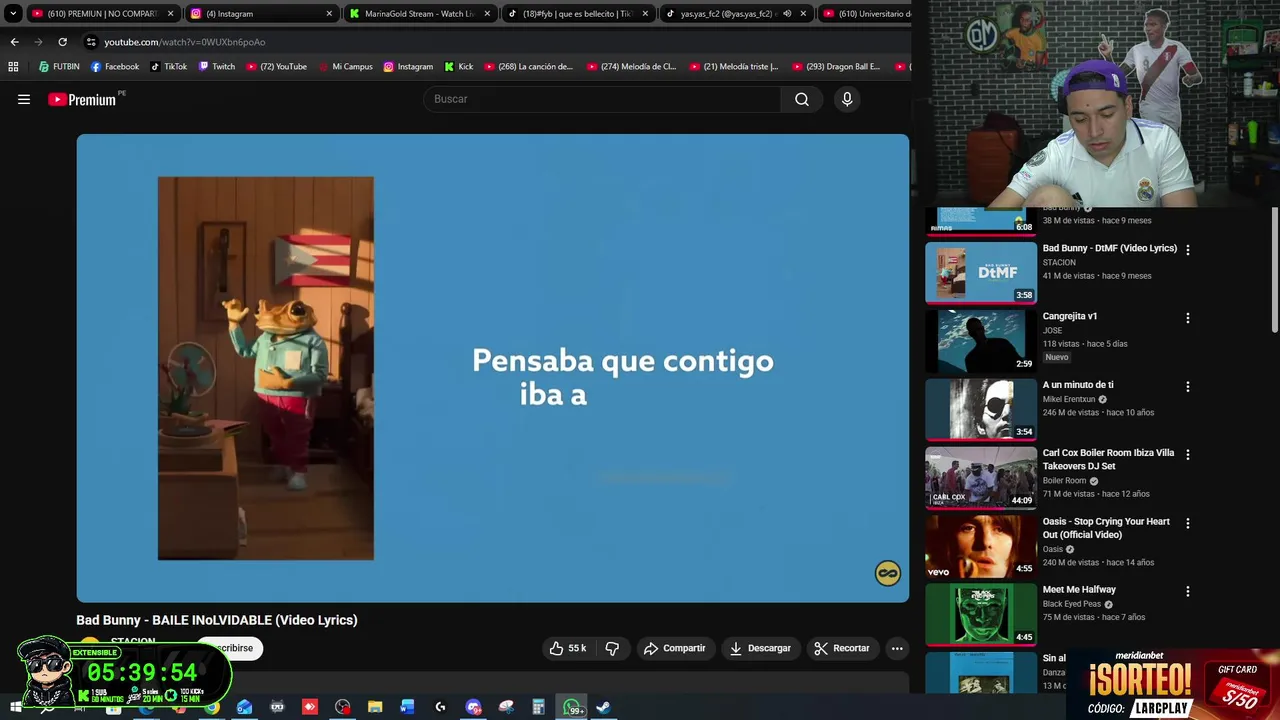Open options for Oasis Stop Crying video
Viewport: 1280px width, 720px height.
1188,523
